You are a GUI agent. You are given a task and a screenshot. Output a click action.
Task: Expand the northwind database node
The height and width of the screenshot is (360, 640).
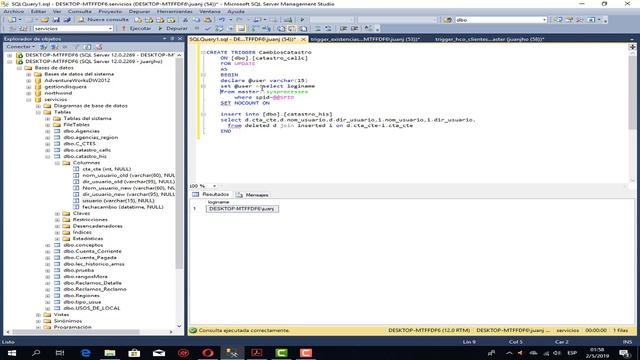pos(29,93)
